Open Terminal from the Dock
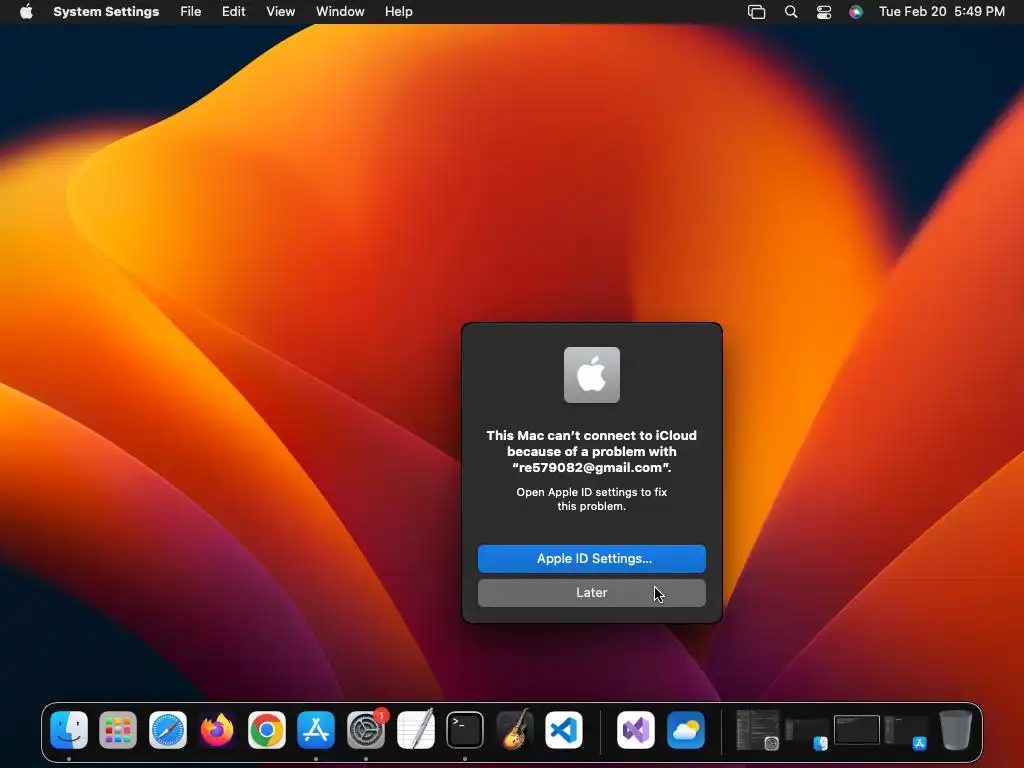Screen dimensions: 1024x768 (x=465, y=729)
